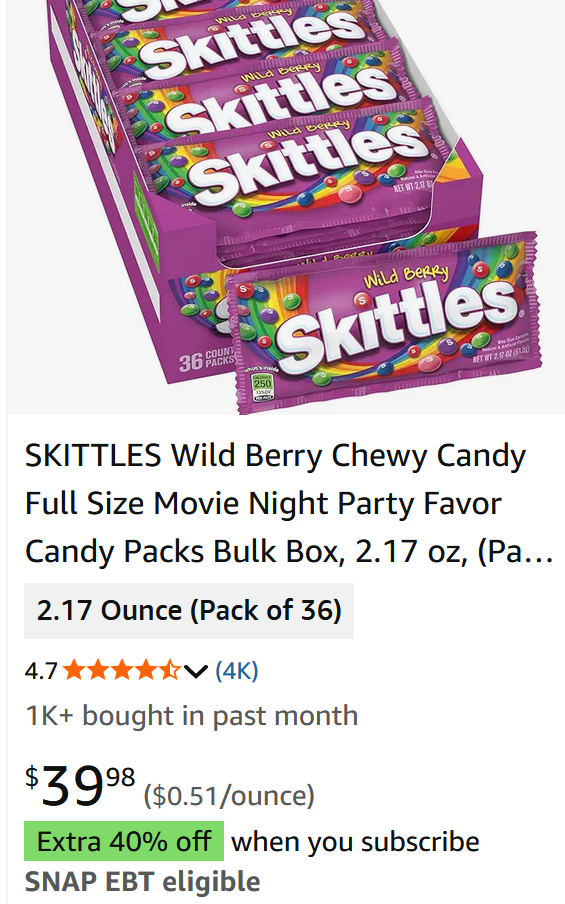Screen dimensions: 565x904
Task: Click the 250 calories label on the pack
Action: pyautogui.click(x=262, y=386)
